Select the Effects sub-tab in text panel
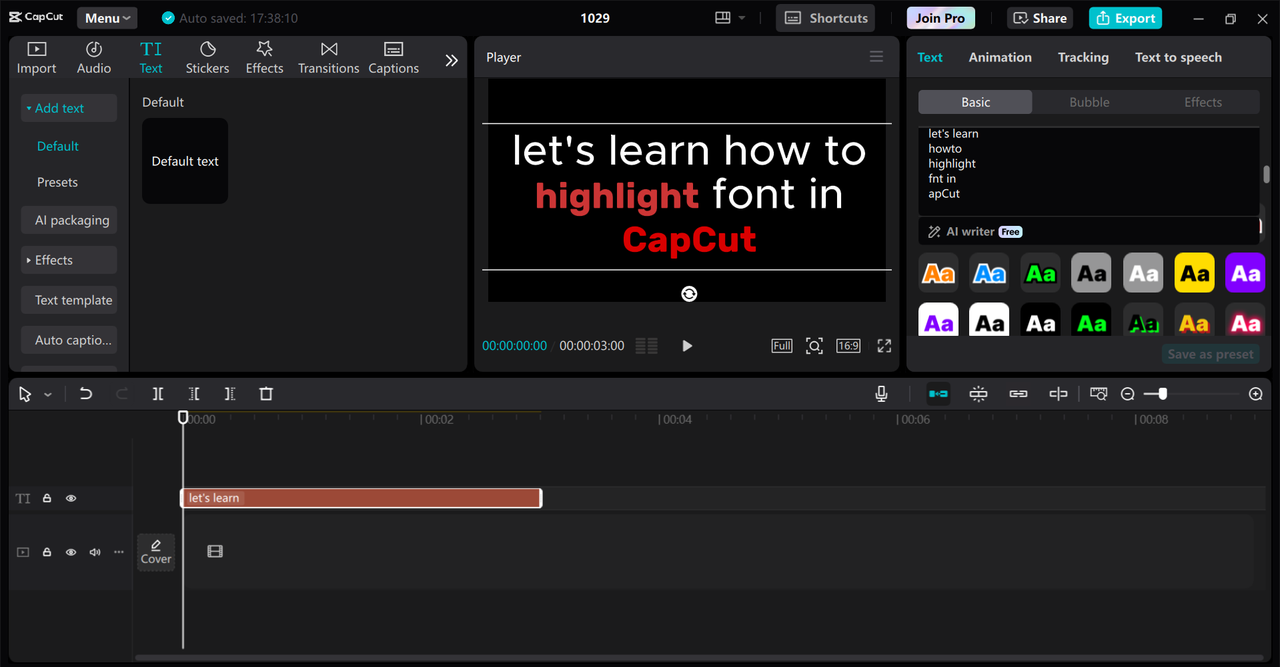Viewport: 1280px width, 667px height. click(x=1203, y=102)
